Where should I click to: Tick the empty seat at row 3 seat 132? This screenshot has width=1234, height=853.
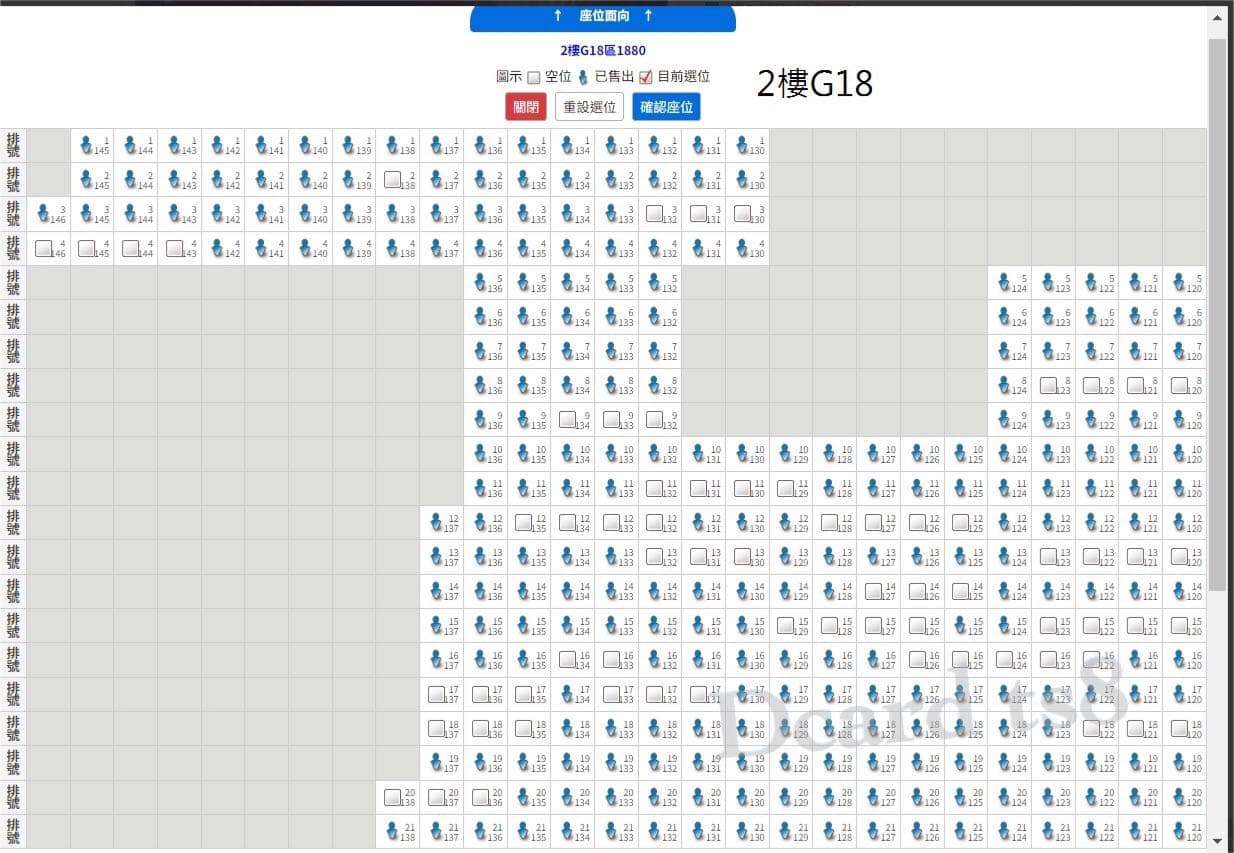pyautogui.click(x=655, y=214)
